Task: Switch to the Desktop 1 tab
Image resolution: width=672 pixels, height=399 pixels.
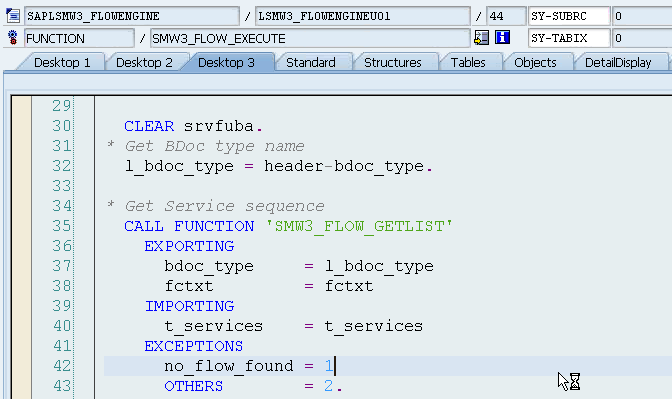Action: tap(62, 63)
